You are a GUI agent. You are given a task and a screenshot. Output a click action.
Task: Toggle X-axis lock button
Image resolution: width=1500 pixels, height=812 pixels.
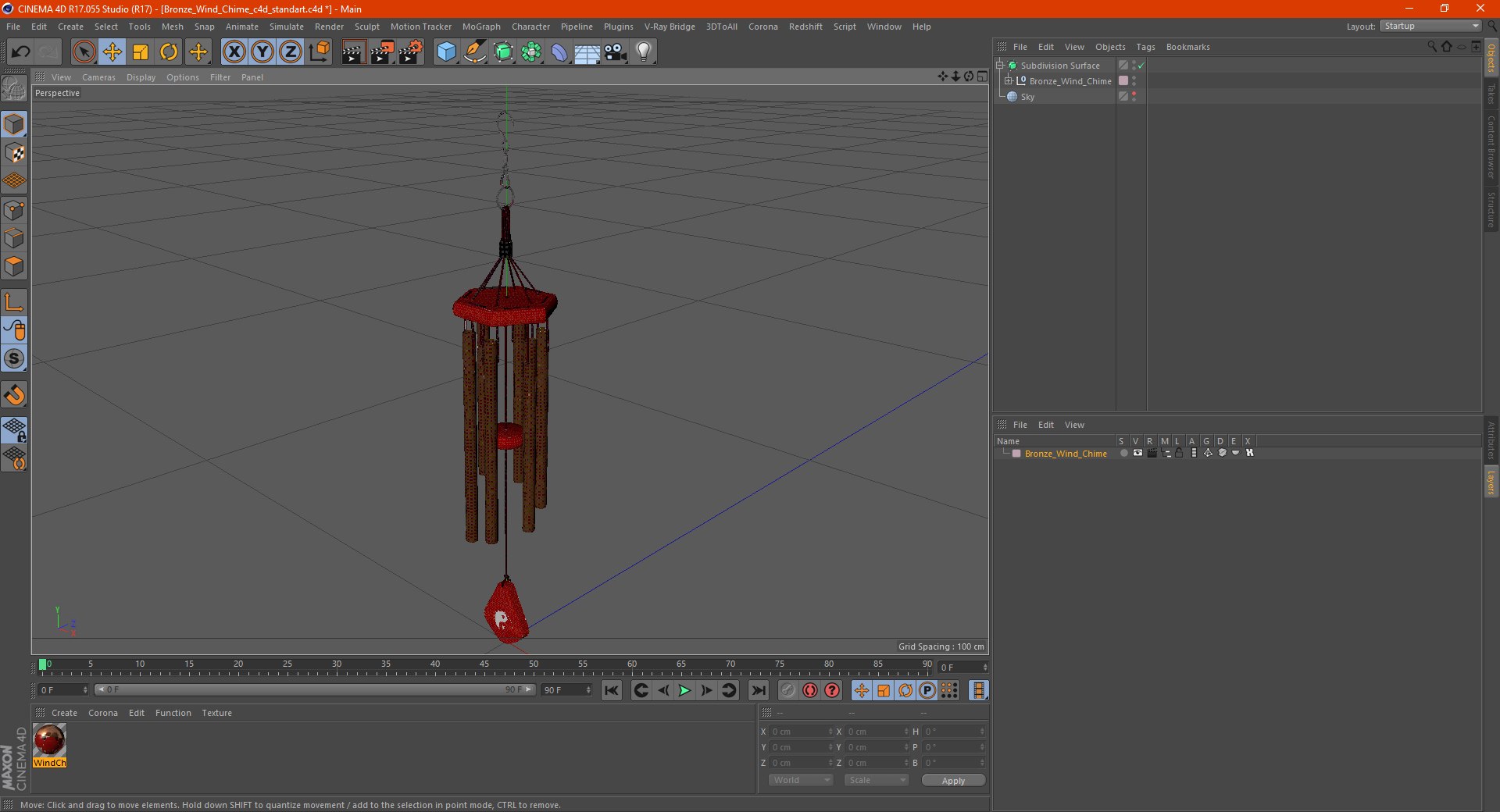click(x=234, y=52)
